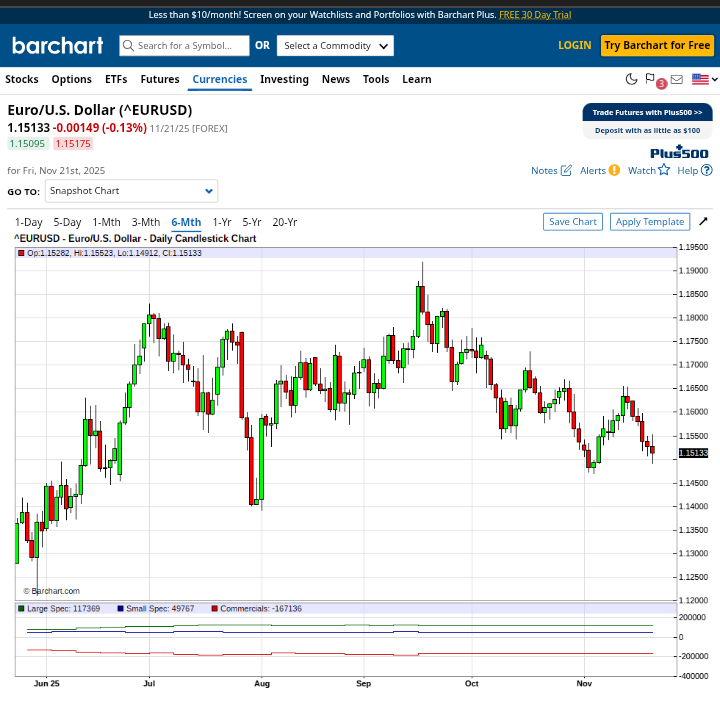Click Trade Futures with Plus500 banner
Screen dimensions: 720x712
click(647, 112)
